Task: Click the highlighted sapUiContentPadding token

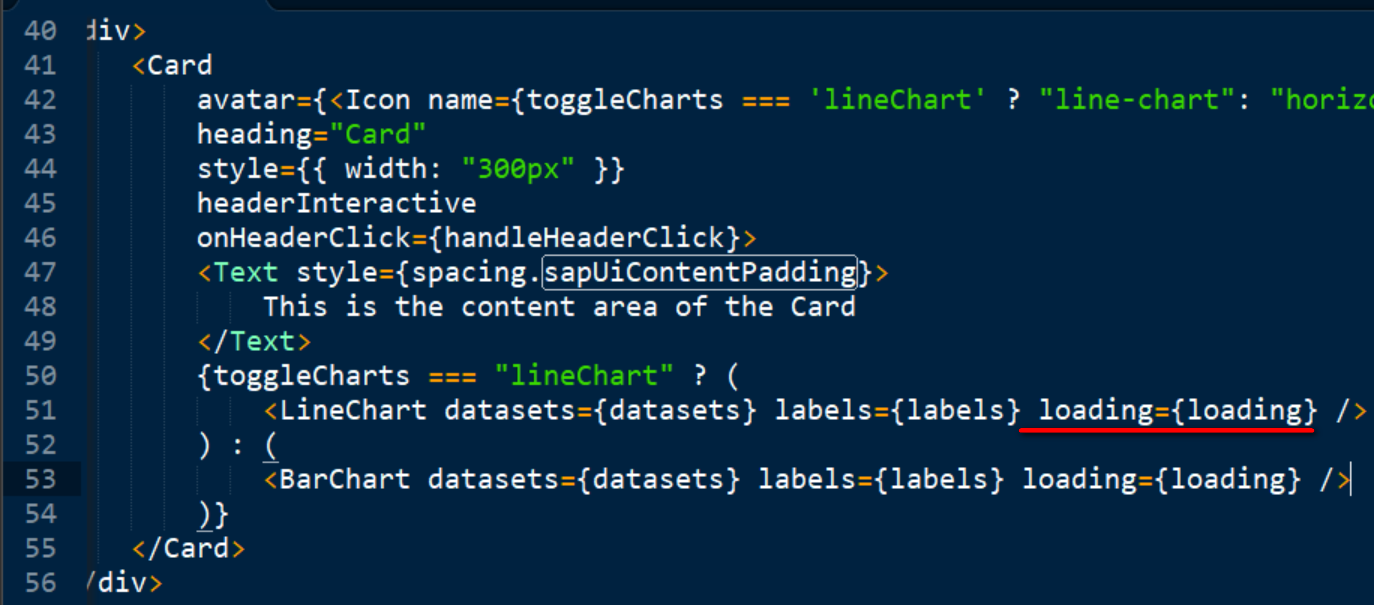Action: 701,273
